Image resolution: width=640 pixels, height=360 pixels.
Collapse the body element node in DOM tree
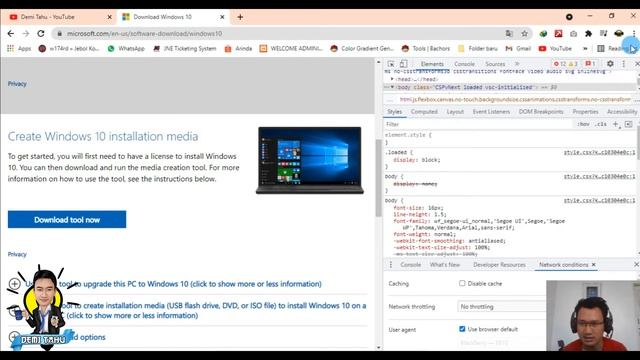point(392,87)
